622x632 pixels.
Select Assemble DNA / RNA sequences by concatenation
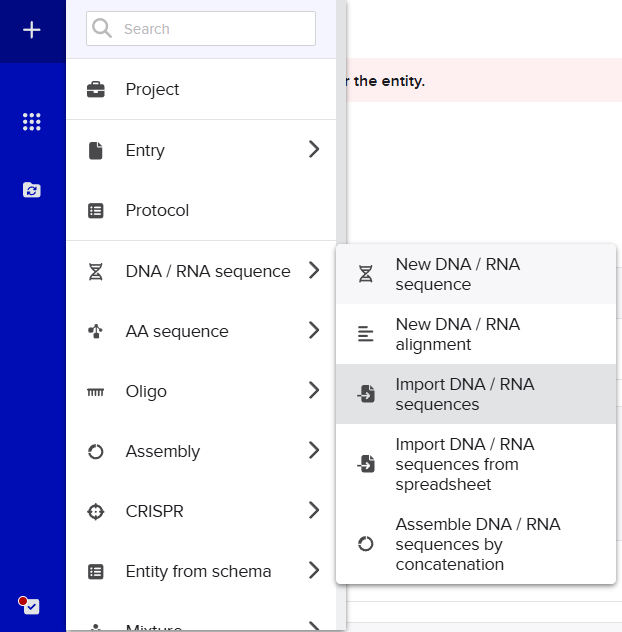click(476, 544)
